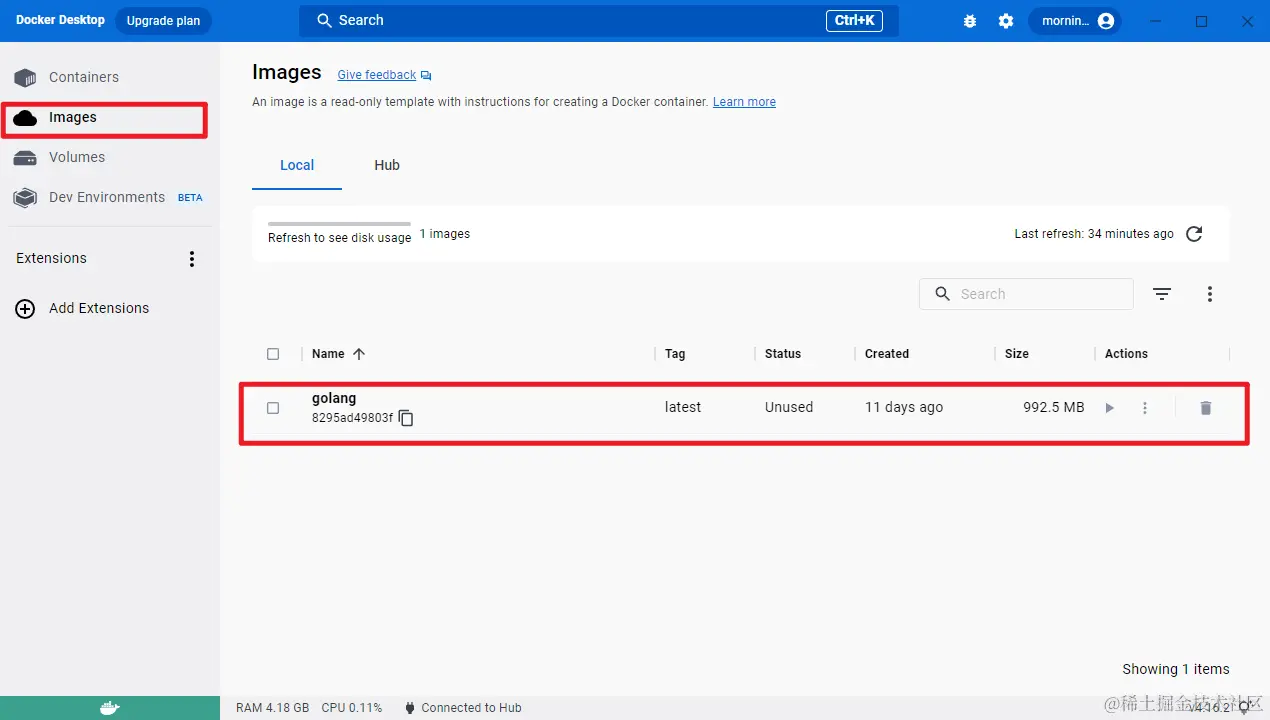Click the Volumes drive sidebar icon
Viewport: 1270px width, 720px height.
coord(25,158)
